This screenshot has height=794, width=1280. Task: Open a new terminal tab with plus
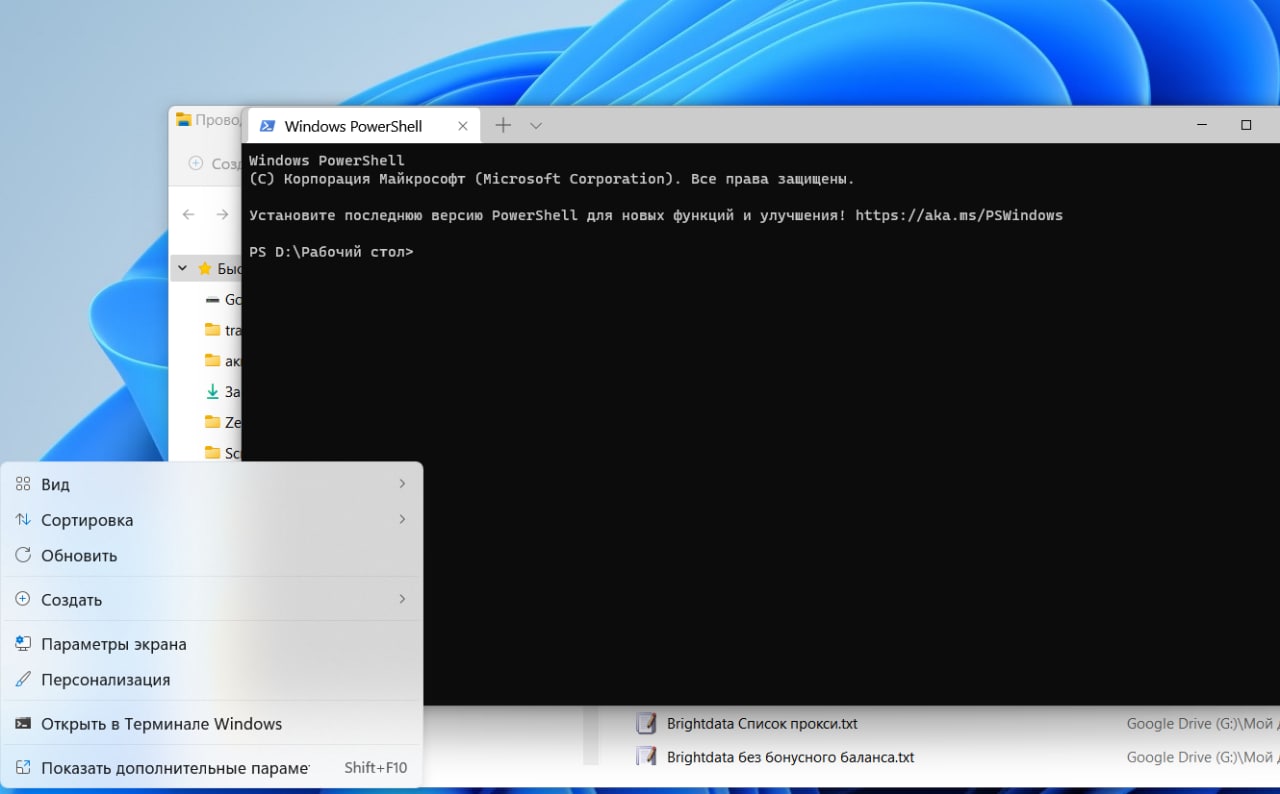(503, 125)
